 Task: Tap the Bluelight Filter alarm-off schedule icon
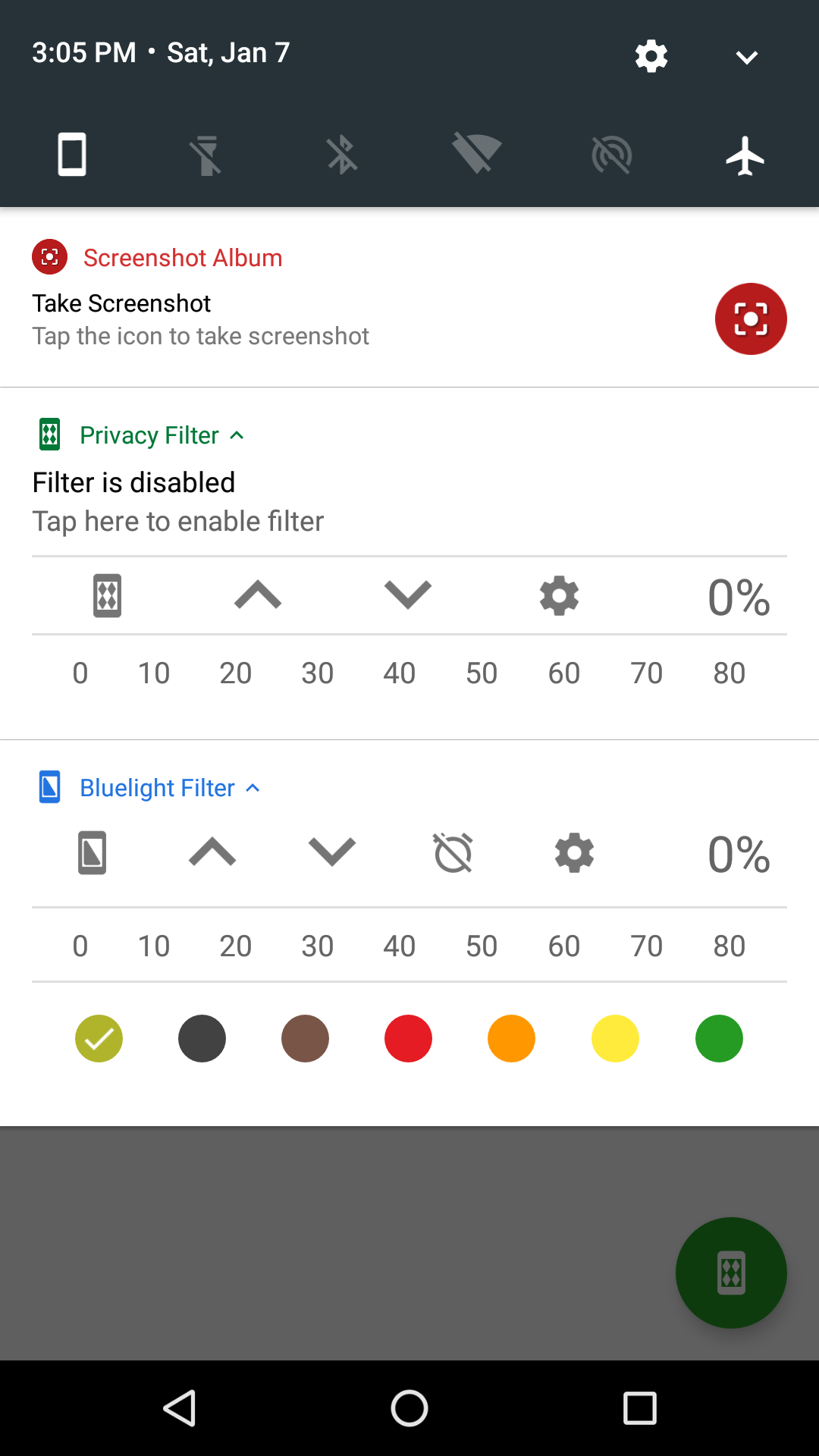click(453, 853)
